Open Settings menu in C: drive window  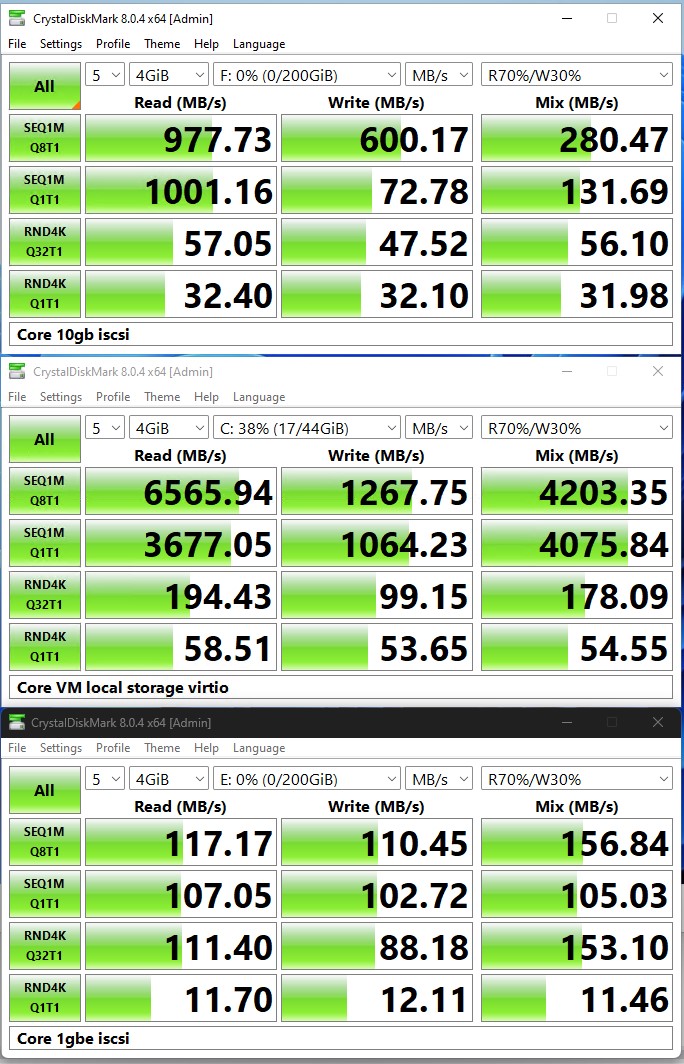[60, 396]
